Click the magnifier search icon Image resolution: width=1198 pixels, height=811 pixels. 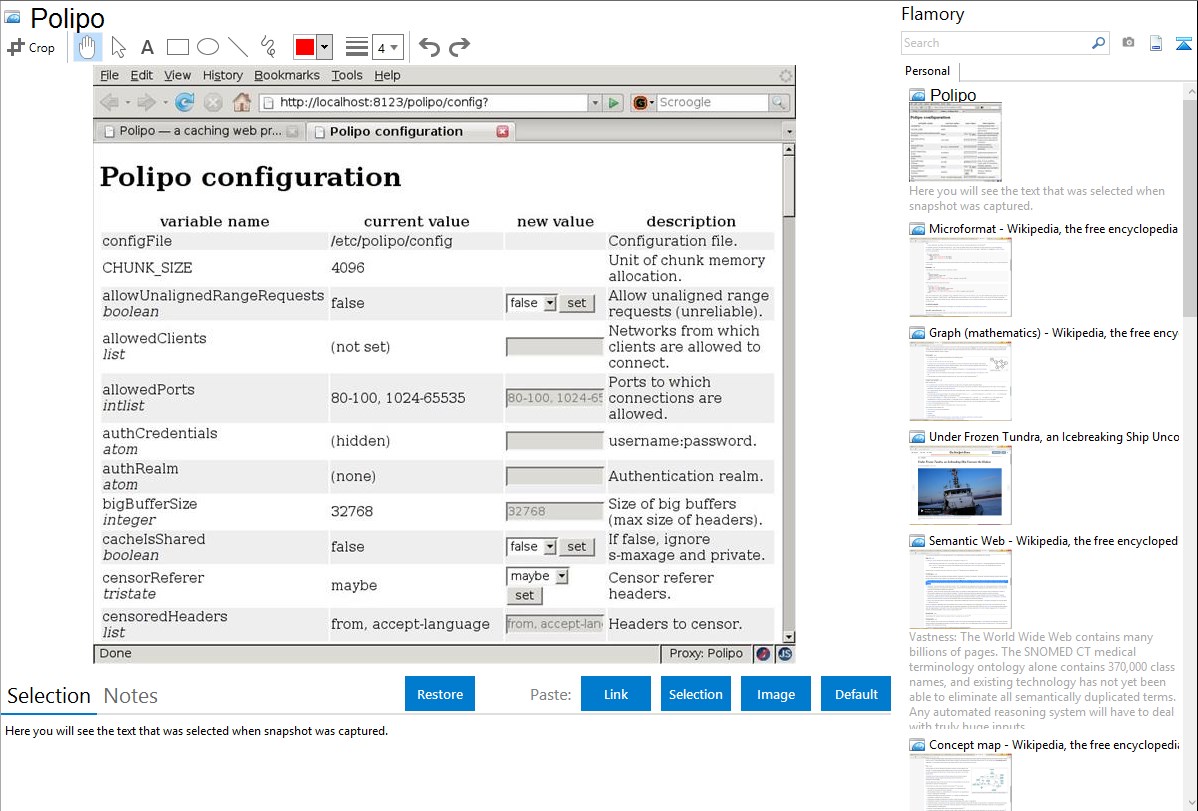[x=1098, y=43]
